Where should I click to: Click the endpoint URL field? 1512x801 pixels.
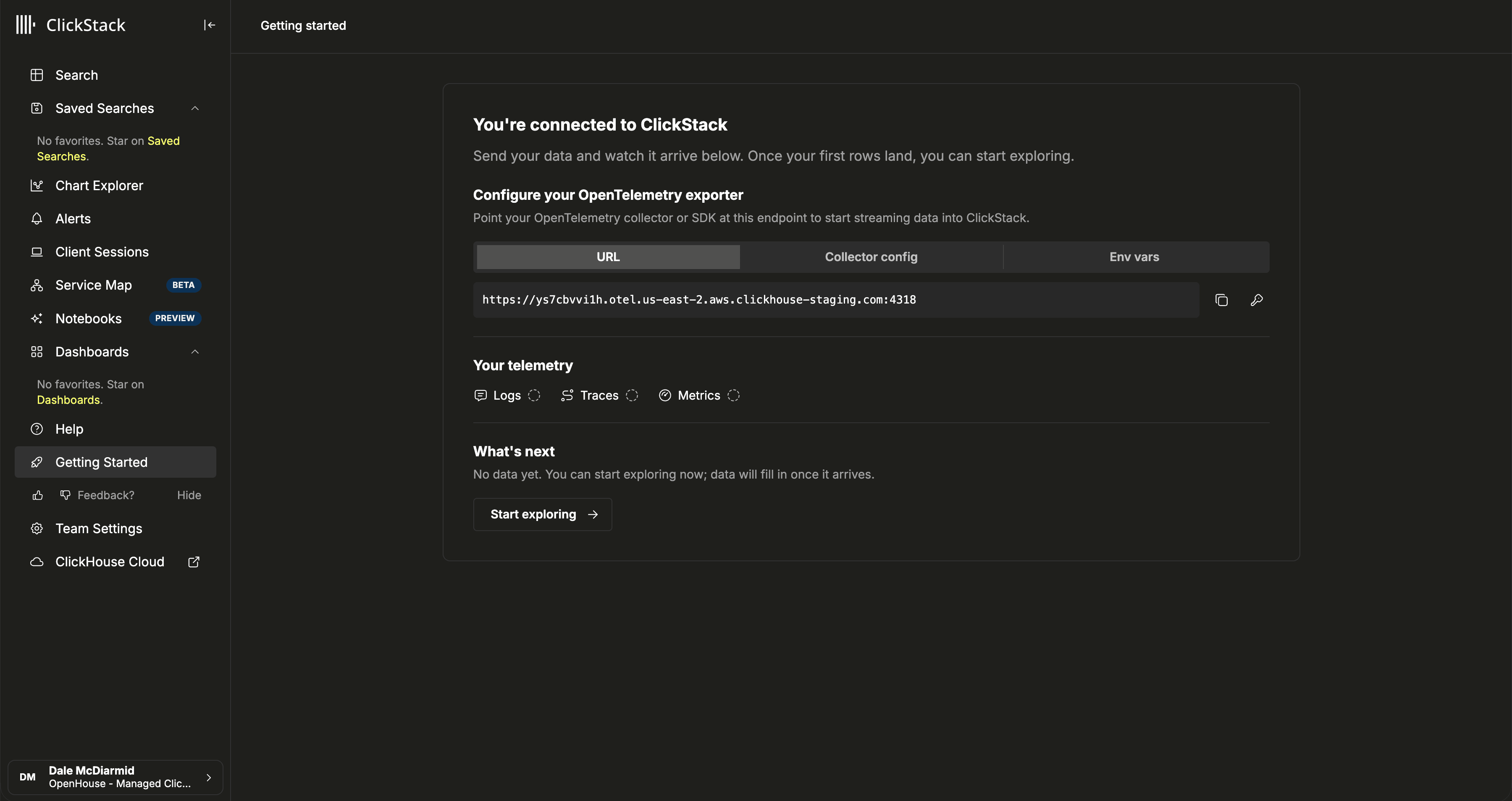click(836, 300)
